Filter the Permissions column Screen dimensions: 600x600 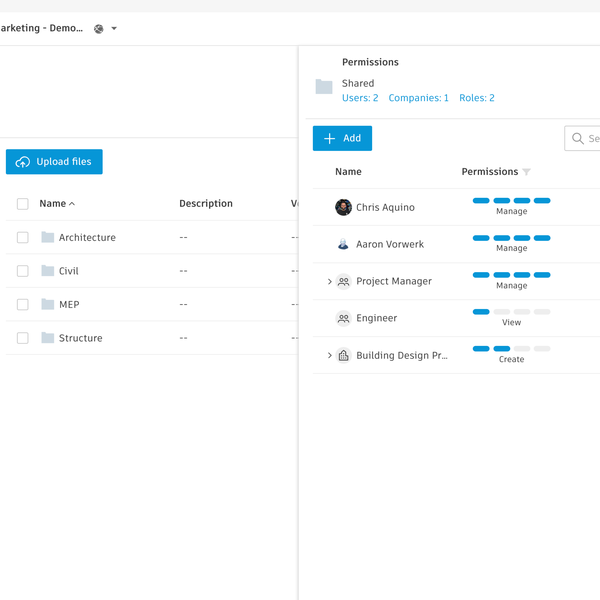[x=527, y=172]
